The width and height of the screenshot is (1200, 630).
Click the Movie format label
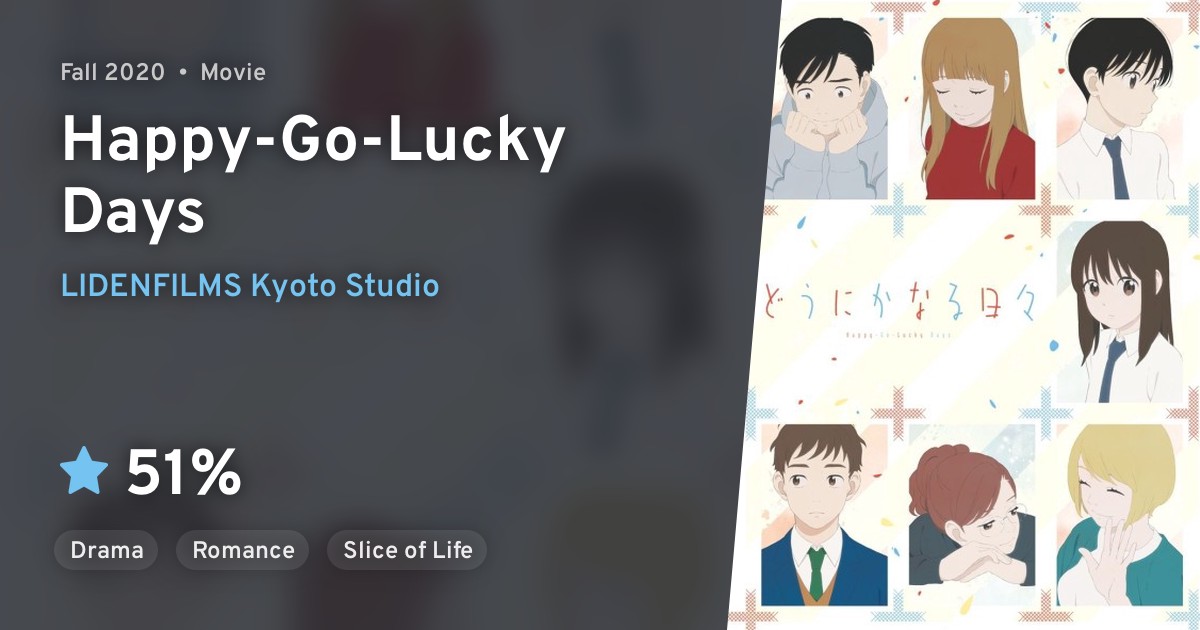coord(233,72)
